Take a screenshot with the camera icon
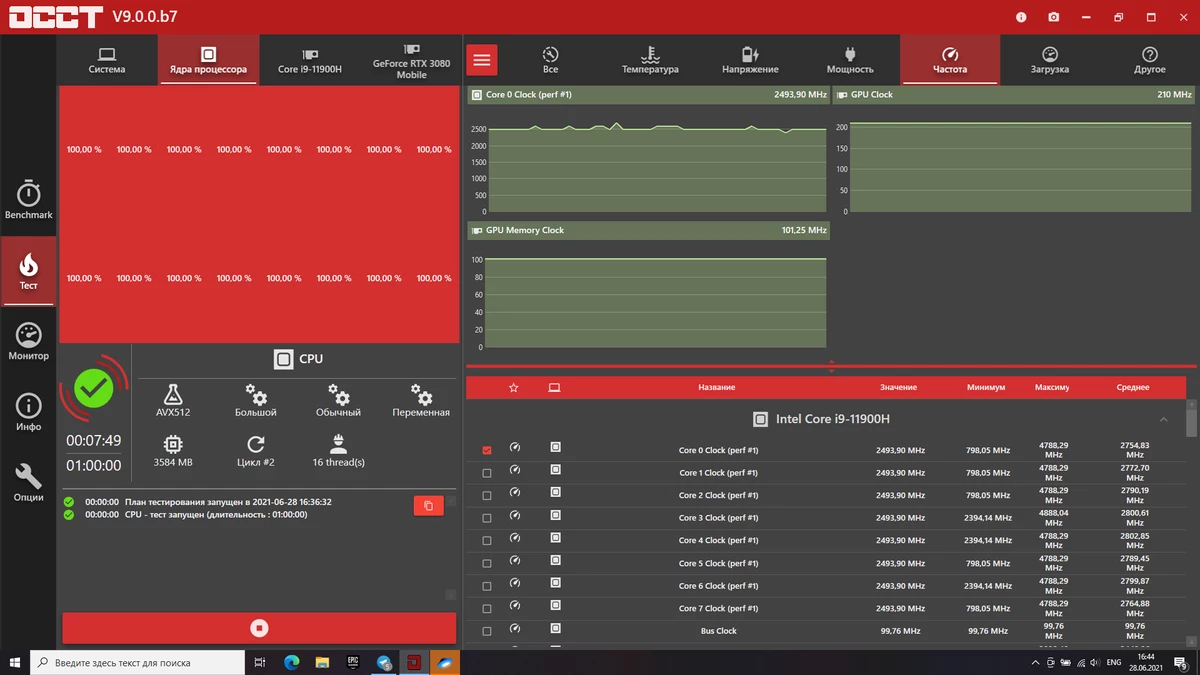Screen dimensions: 1200x675 coord(1053,17)
